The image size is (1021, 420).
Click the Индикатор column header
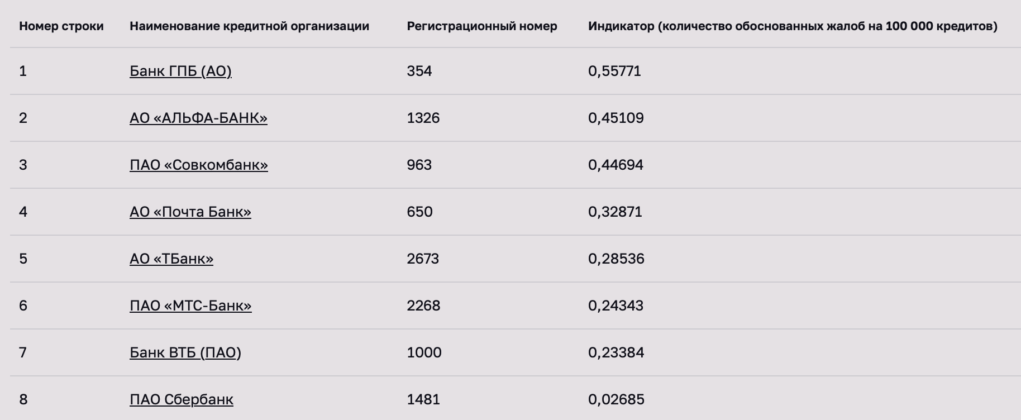(792, 27)
